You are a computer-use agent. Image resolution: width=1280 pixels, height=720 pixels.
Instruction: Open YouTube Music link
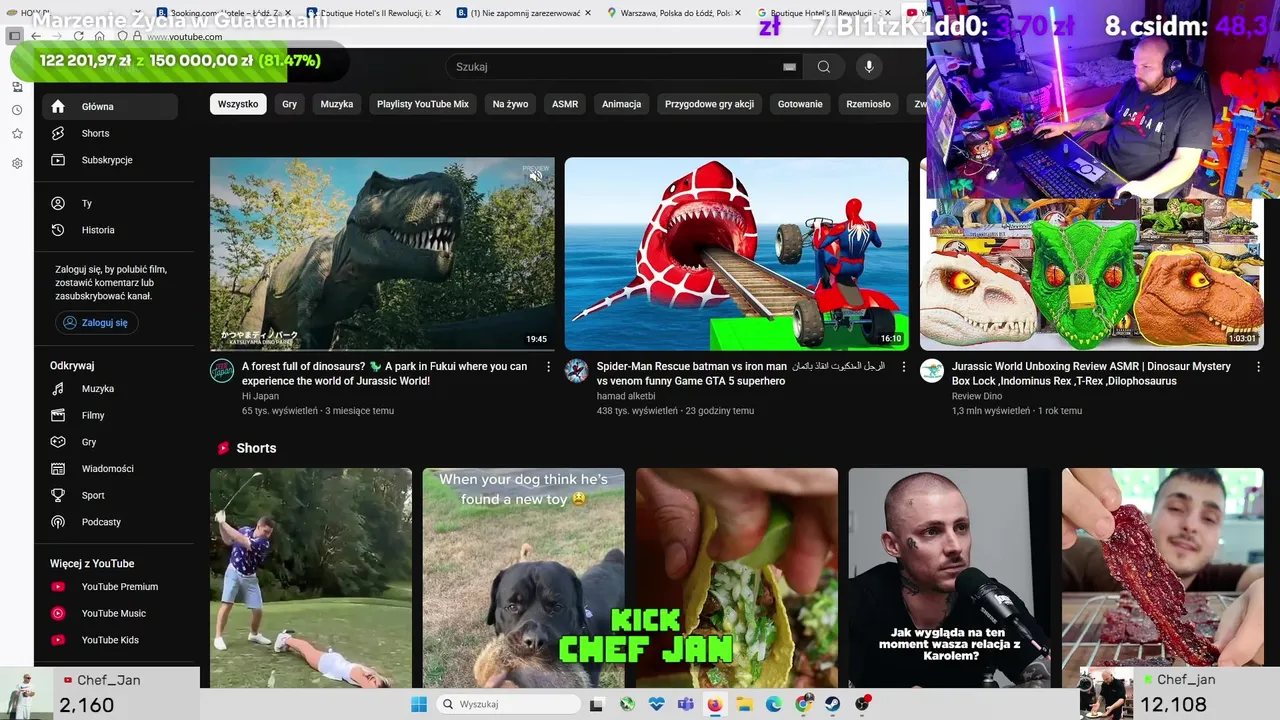(x=110, y=613)
